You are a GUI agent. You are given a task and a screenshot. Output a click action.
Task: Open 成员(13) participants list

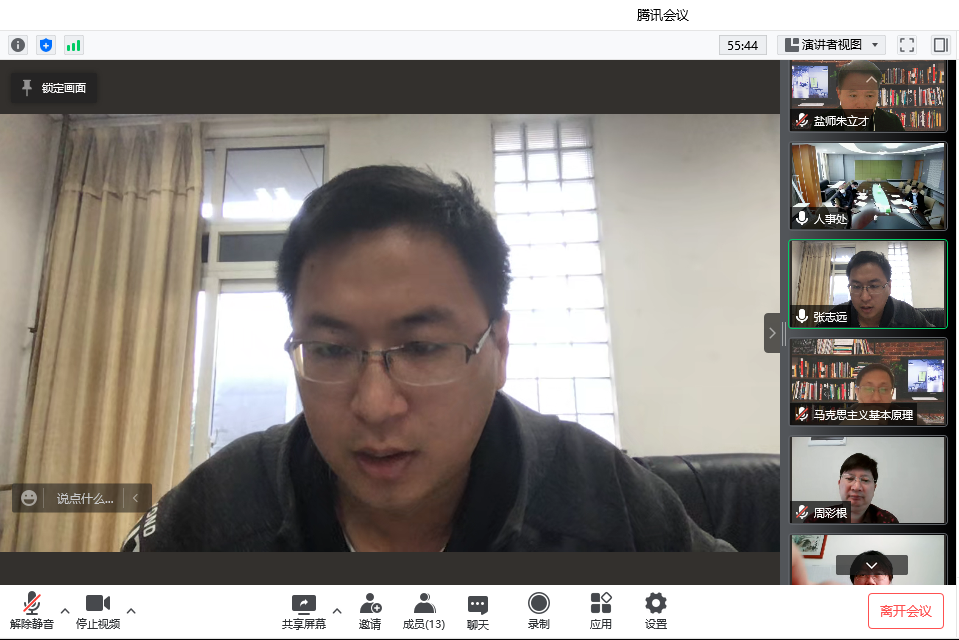pyautogui.click(x=424, y=611)
